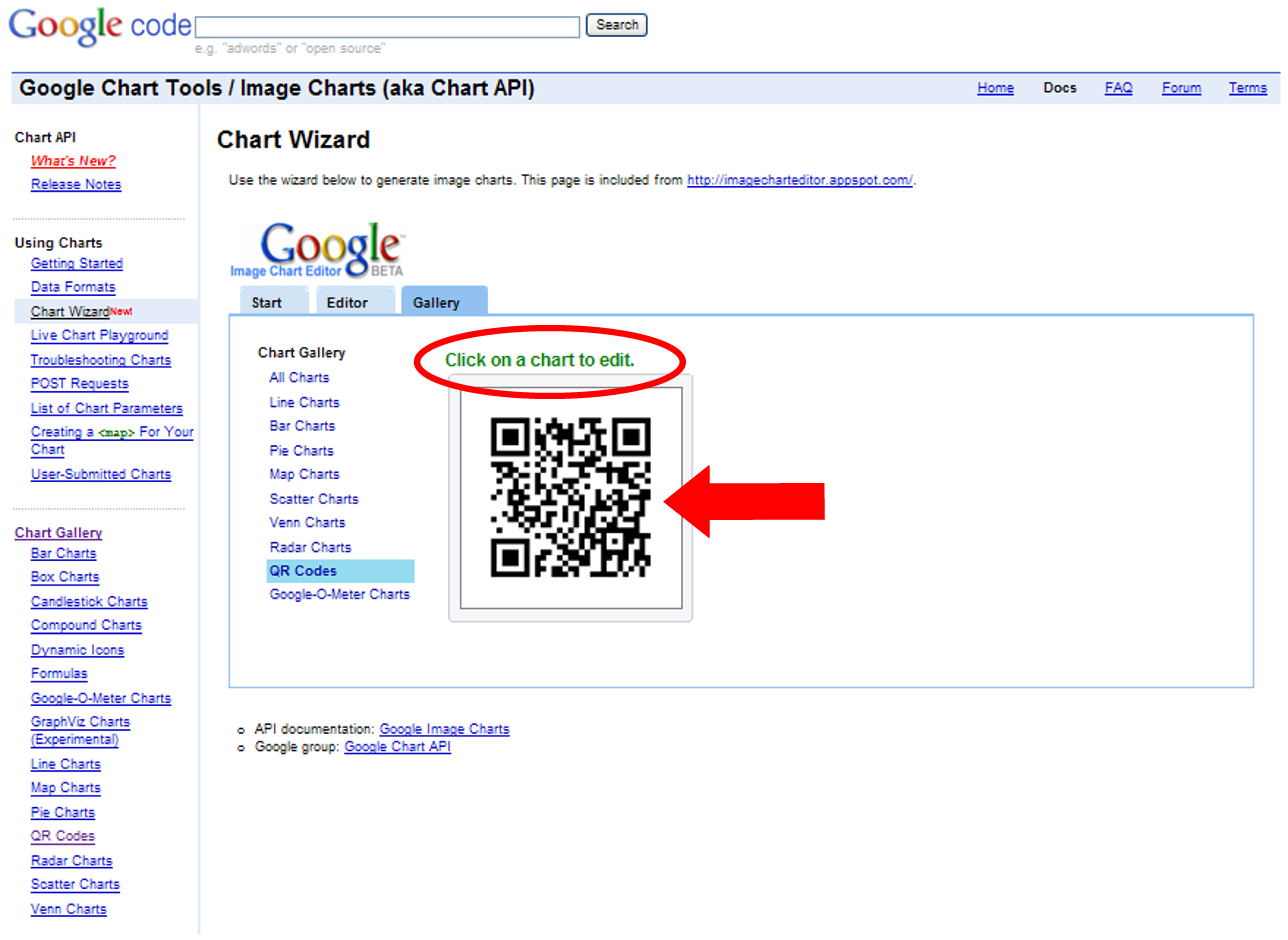Select highlighted QR Codes gallery item
1288x940 pixels.
click(340, 571)
